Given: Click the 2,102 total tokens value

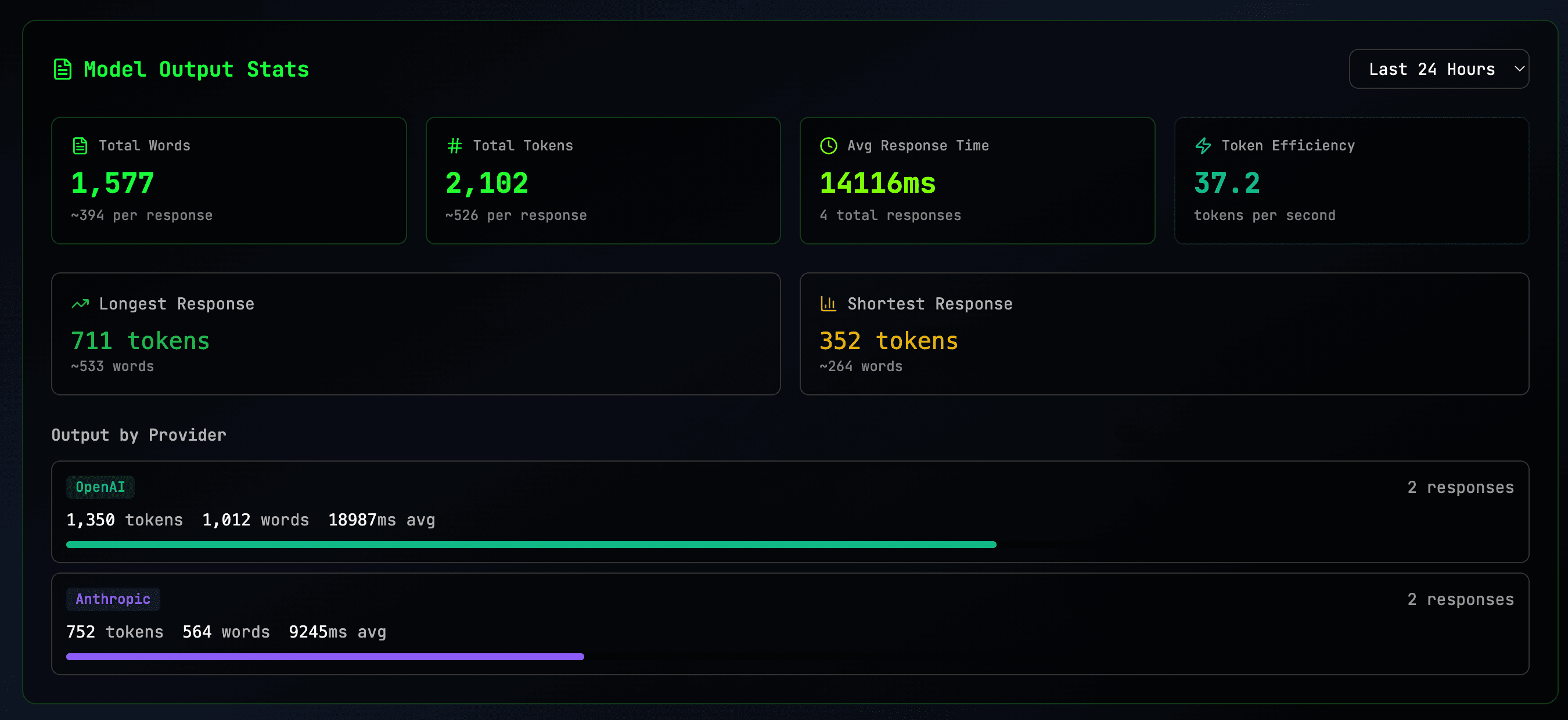Looking at the screenshot, I should coord(487,183).
